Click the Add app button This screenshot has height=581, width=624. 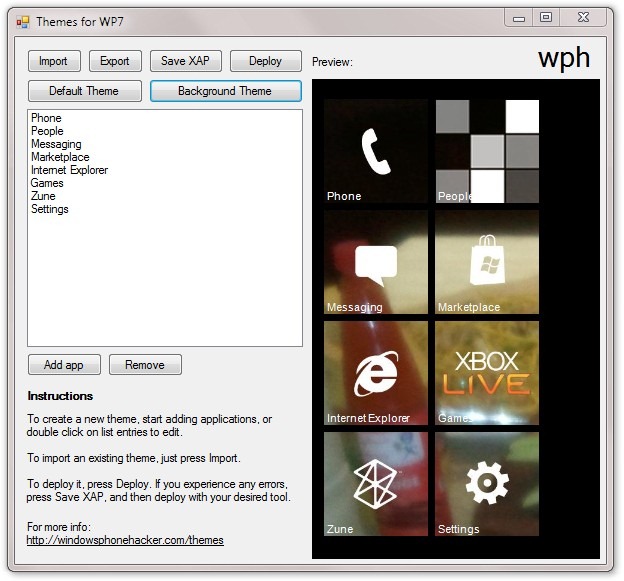[64, 365]
